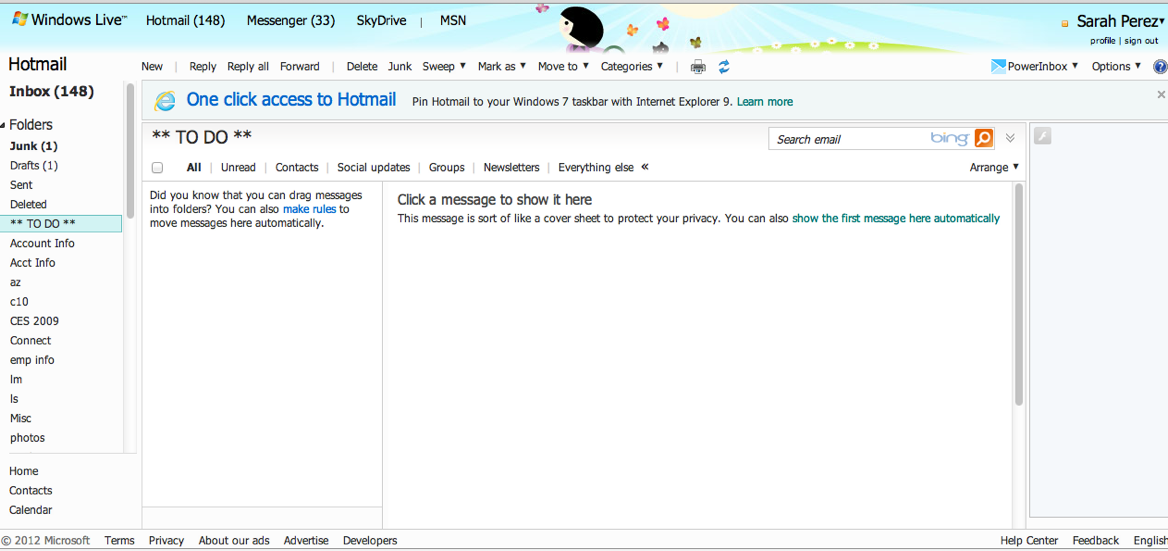Click the Windows Live logo

point(69,20)
